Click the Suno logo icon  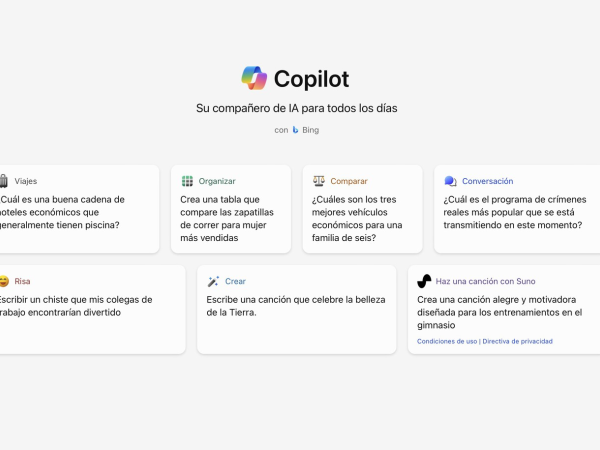tap(424, 281)
